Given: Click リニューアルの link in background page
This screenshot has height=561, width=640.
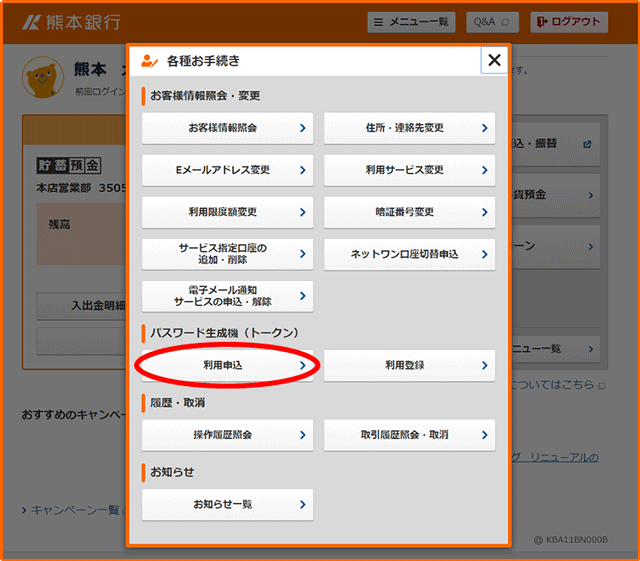Looking at the screenshot, I should [x=555, y=457].
